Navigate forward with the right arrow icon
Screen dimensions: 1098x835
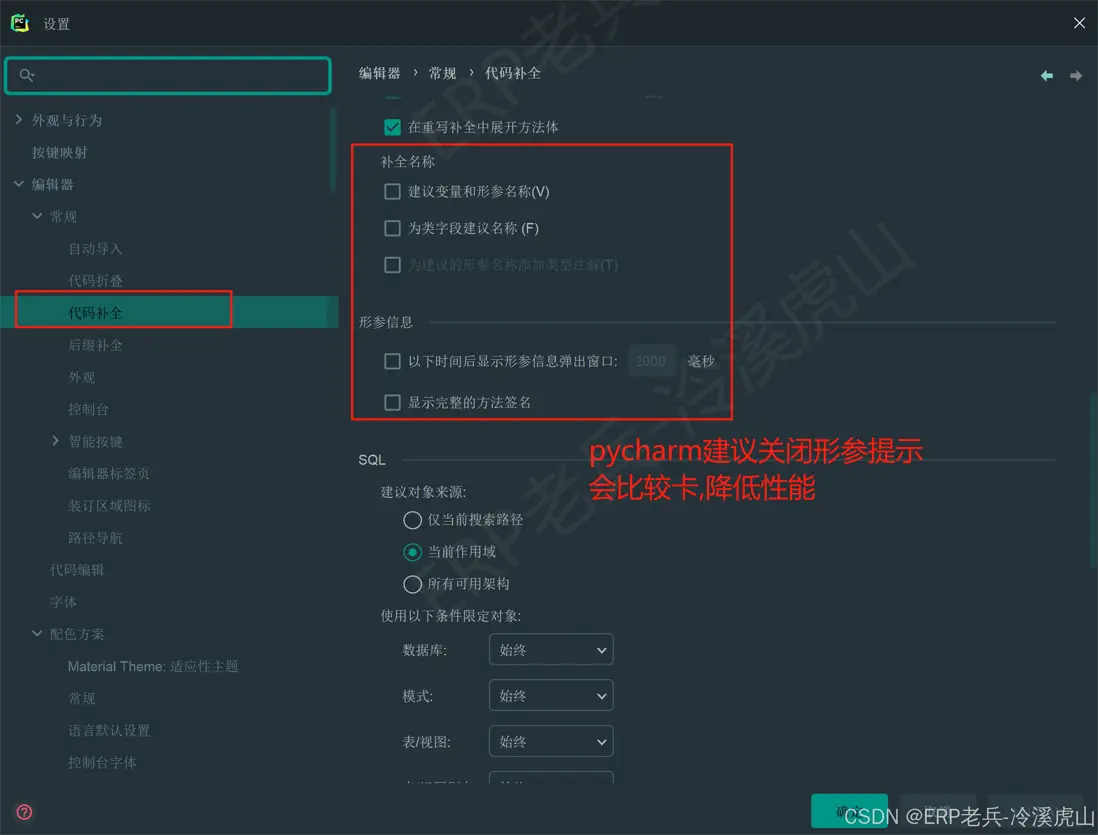(1075, 74)
